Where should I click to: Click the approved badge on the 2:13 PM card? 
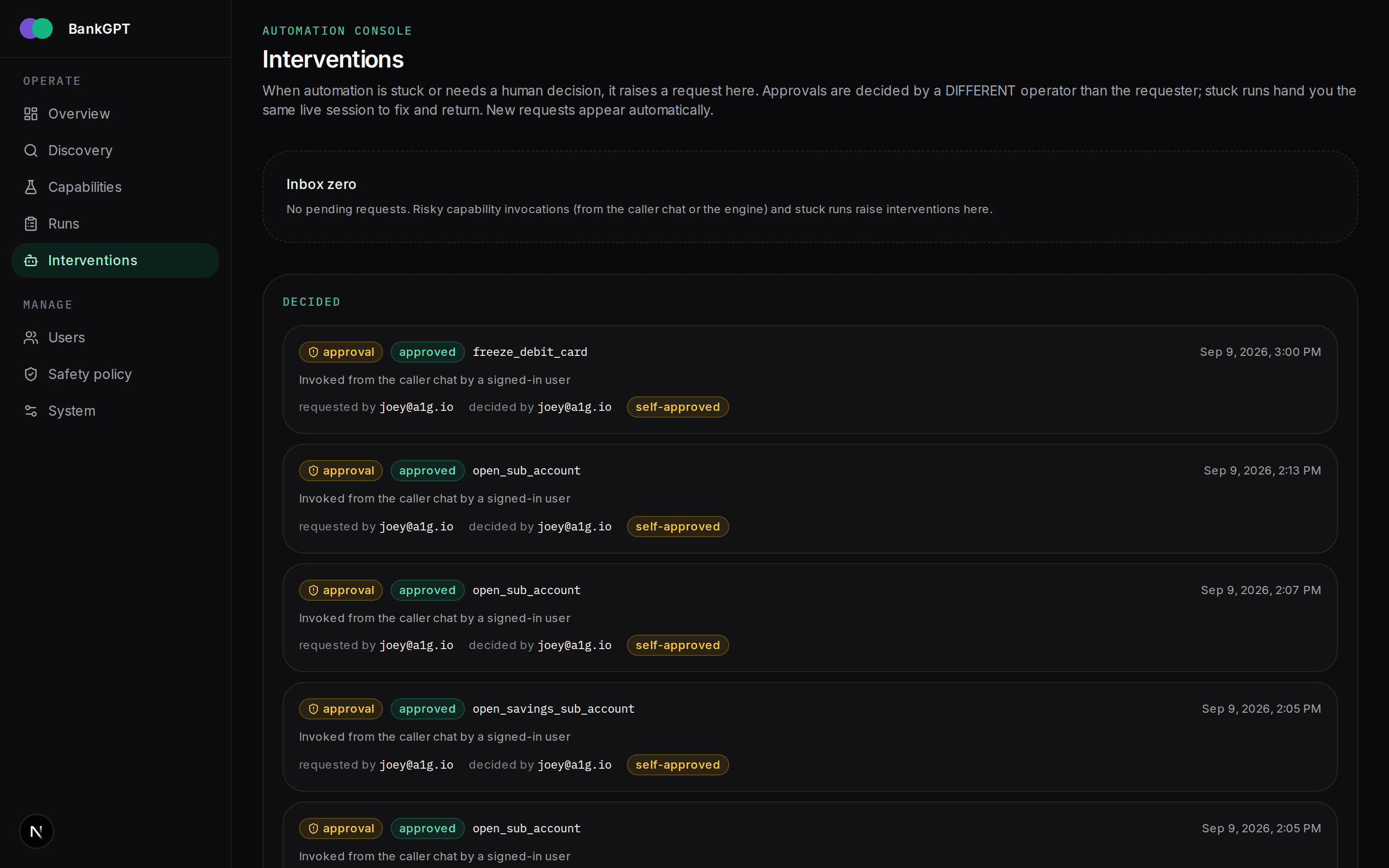[427, 471]
